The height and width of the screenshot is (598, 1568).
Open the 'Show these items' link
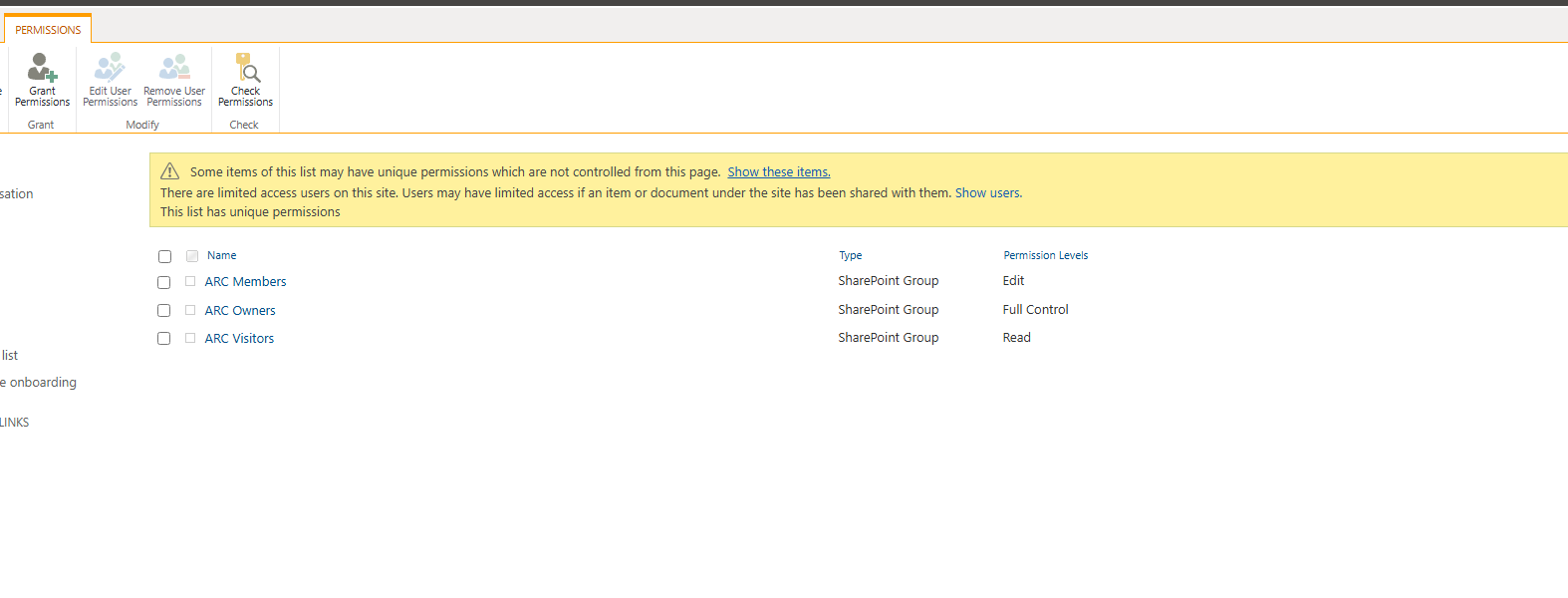pos(778,172)
